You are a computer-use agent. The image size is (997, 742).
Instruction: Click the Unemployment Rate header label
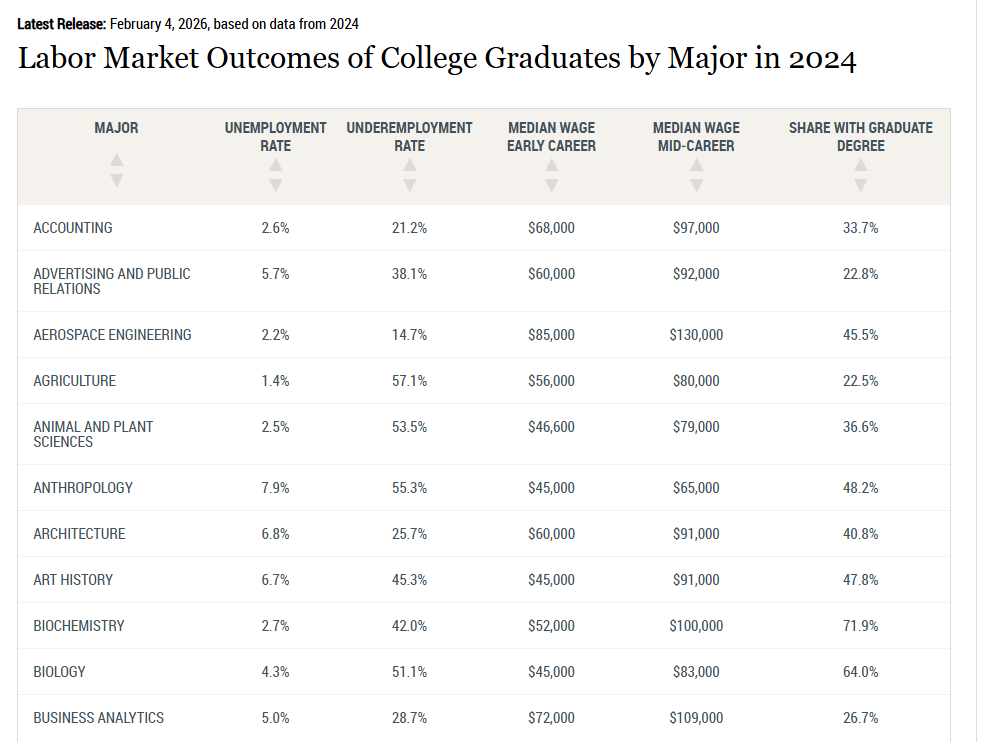click(276, 137)
